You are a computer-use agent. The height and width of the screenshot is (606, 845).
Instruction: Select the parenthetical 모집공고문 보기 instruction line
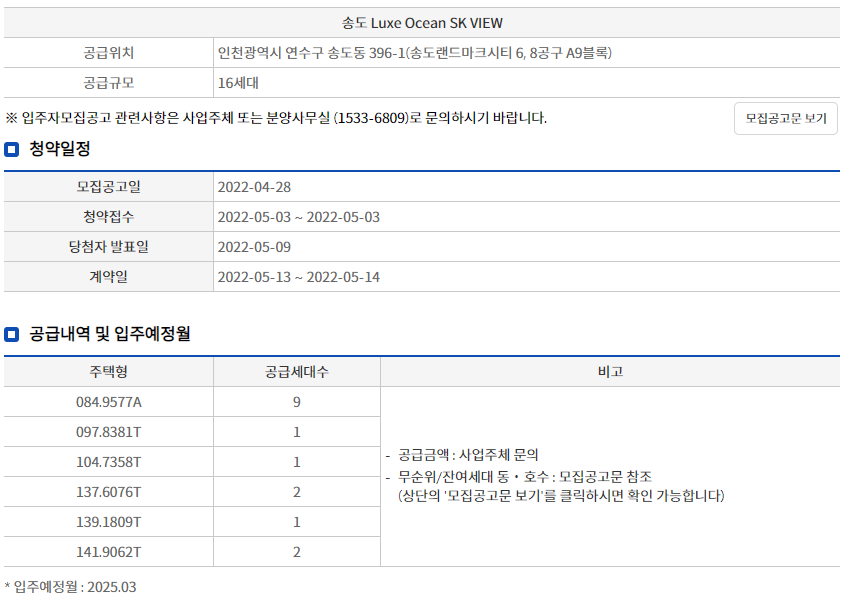(x=561, y=496)
